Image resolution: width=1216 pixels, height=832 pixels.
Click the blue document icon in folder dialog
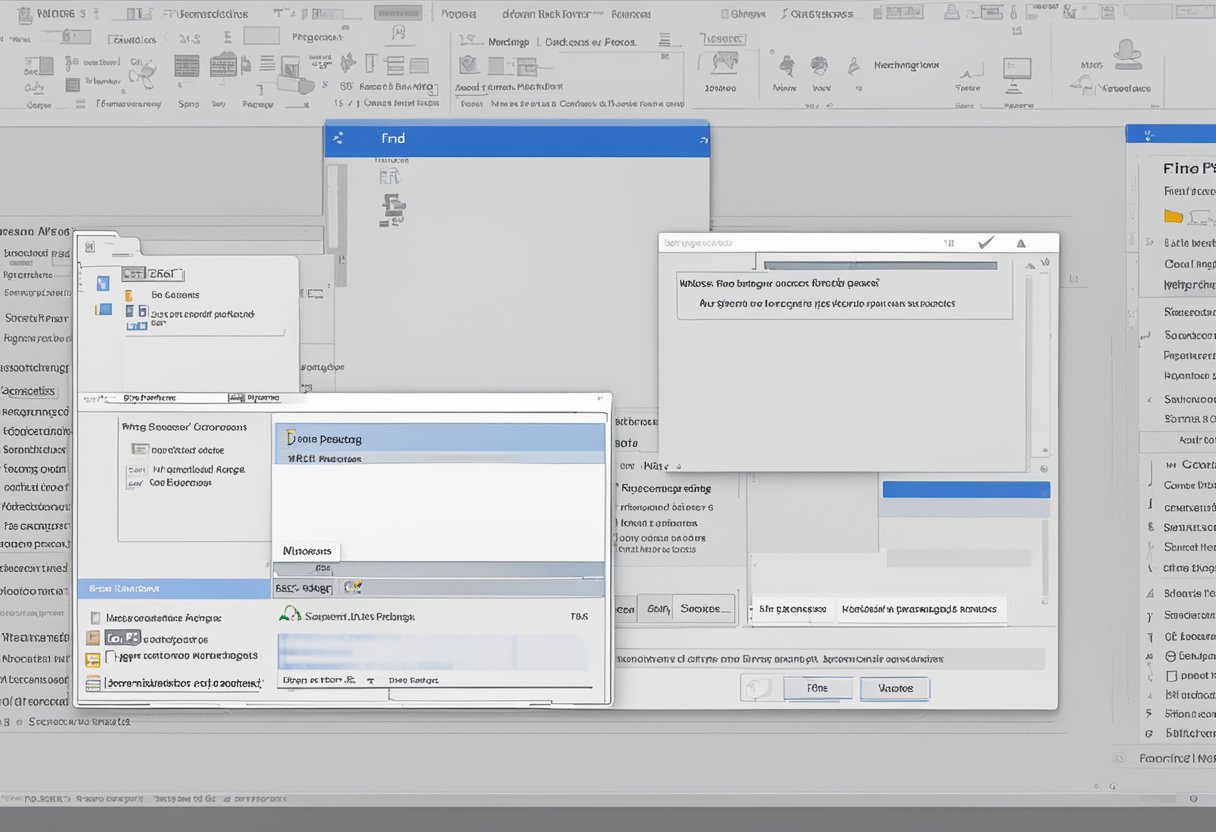[103, 284]
